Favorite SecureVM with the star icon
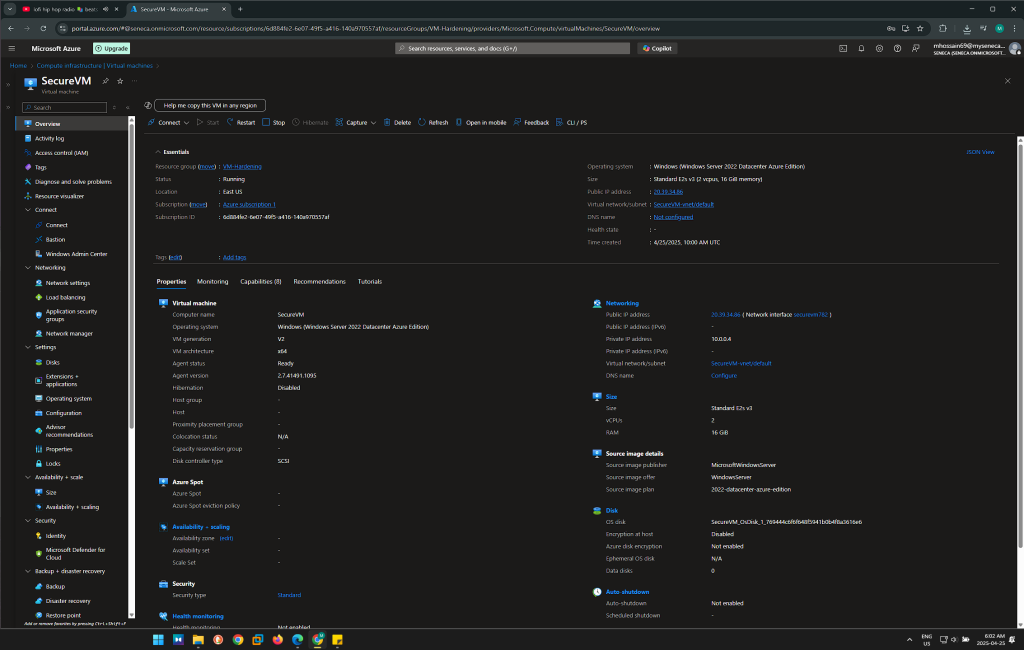 point(120,81)
